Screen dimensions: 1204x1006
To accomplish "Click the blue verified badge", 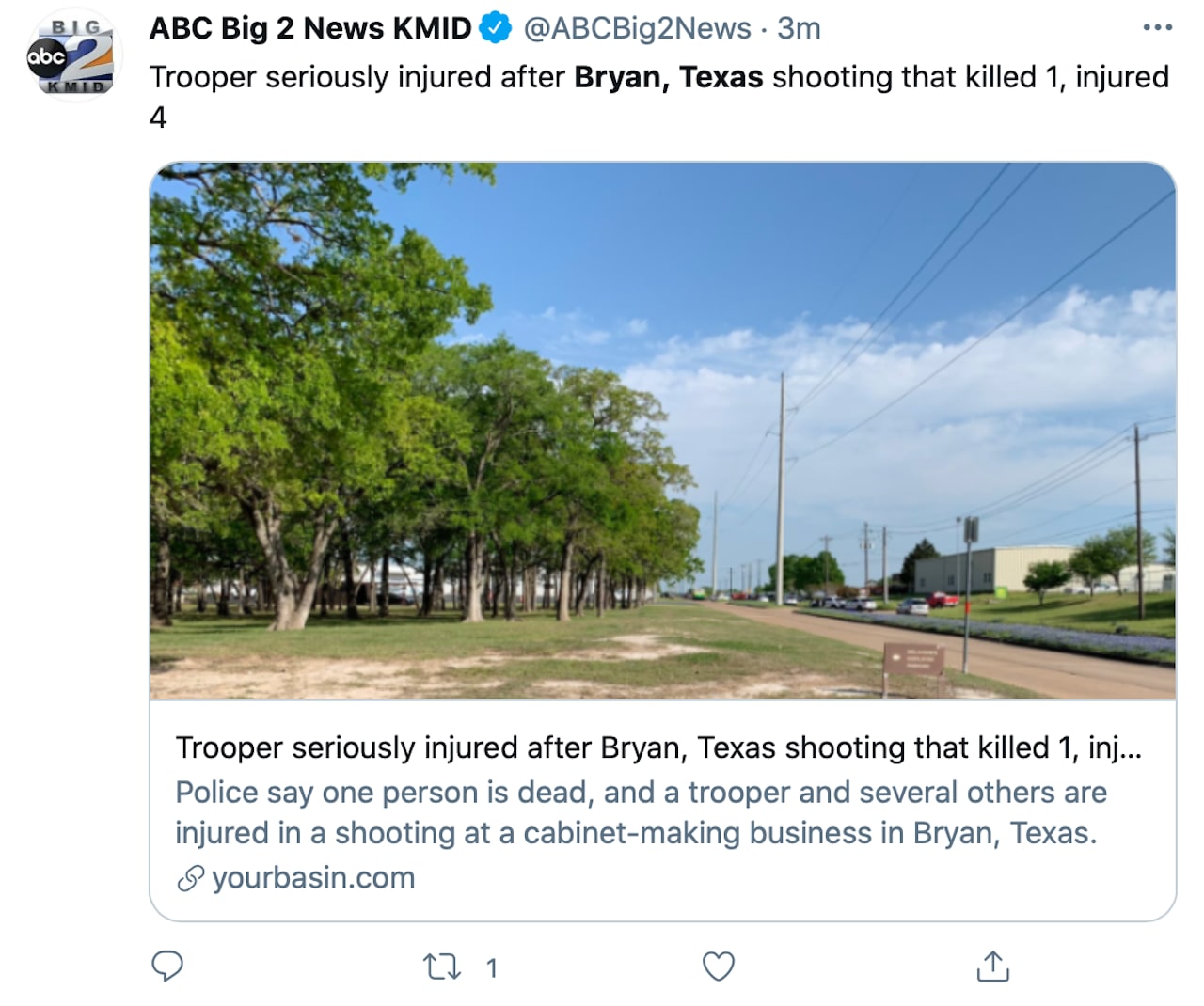I will coord(495,28).
